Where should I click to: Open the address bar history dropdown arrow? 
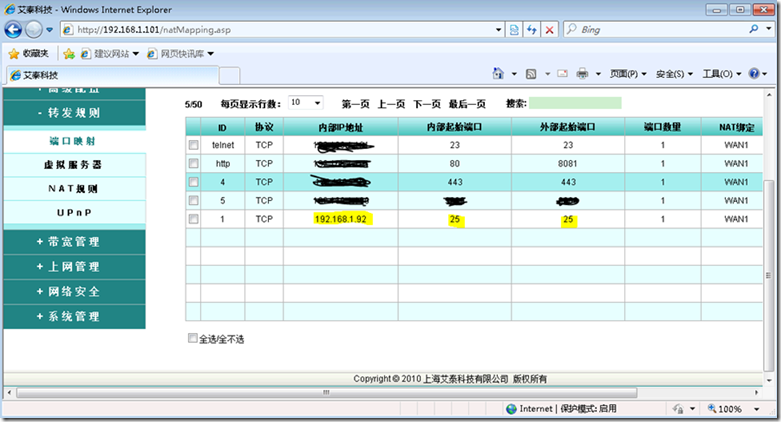coord(498,30)
